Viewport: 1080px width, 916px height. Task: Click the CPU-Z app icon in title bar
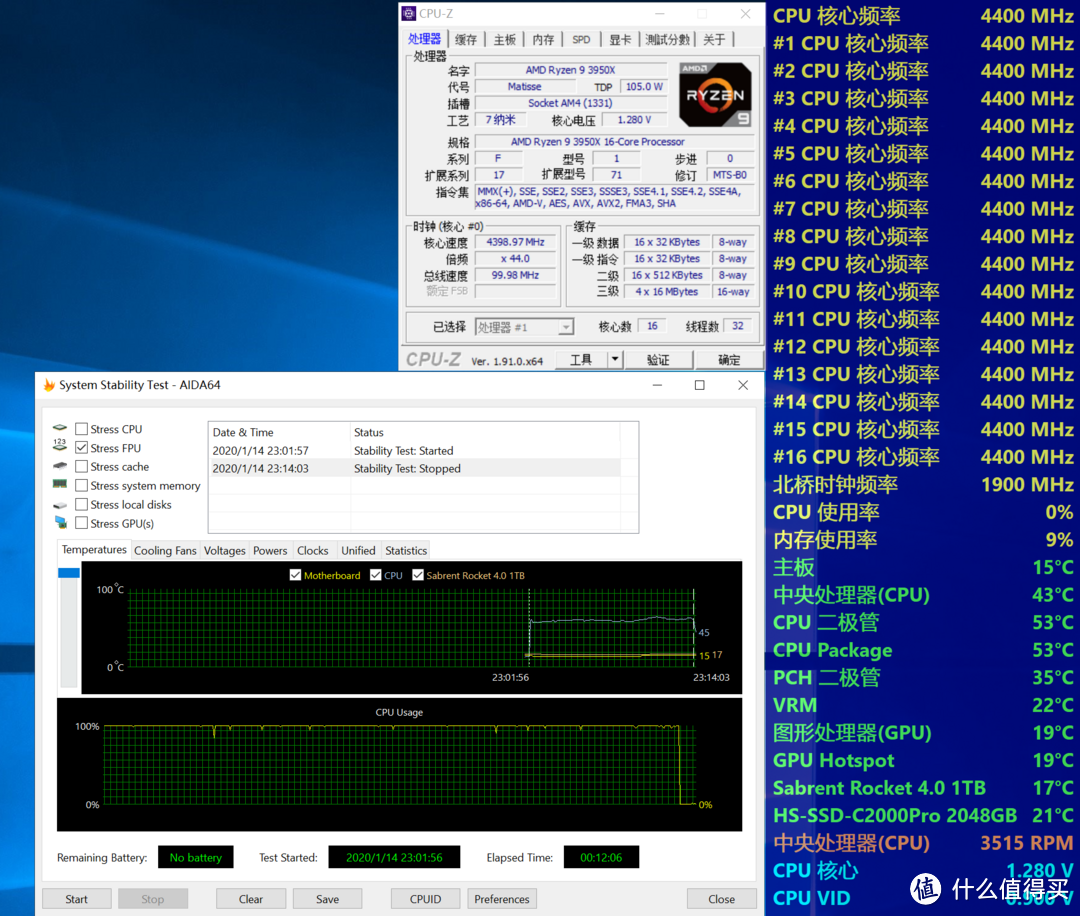pyautogui.click(x=409, y=13)
